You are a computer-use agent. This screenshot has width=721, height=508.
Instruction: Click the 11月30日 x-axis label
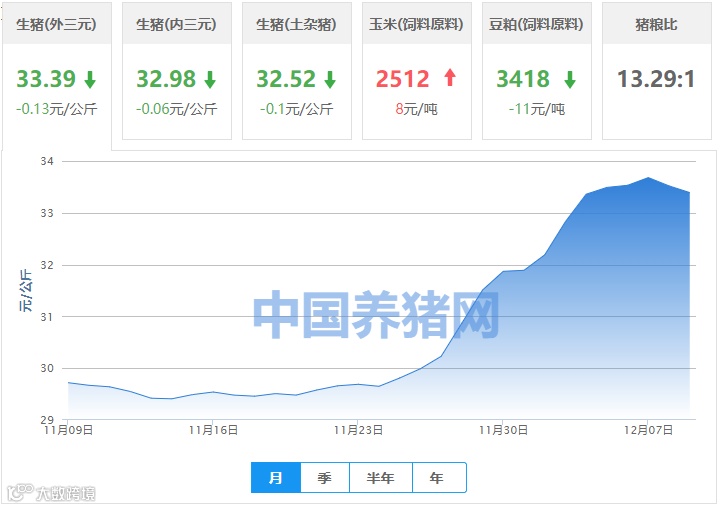503,430
